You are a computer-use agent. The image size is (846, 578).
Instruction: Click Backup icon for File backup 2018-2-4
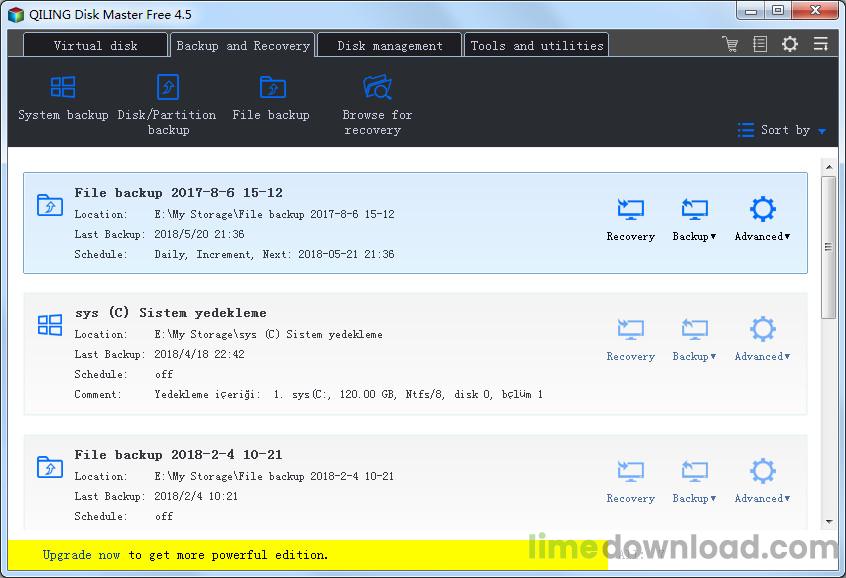(695, 471)
